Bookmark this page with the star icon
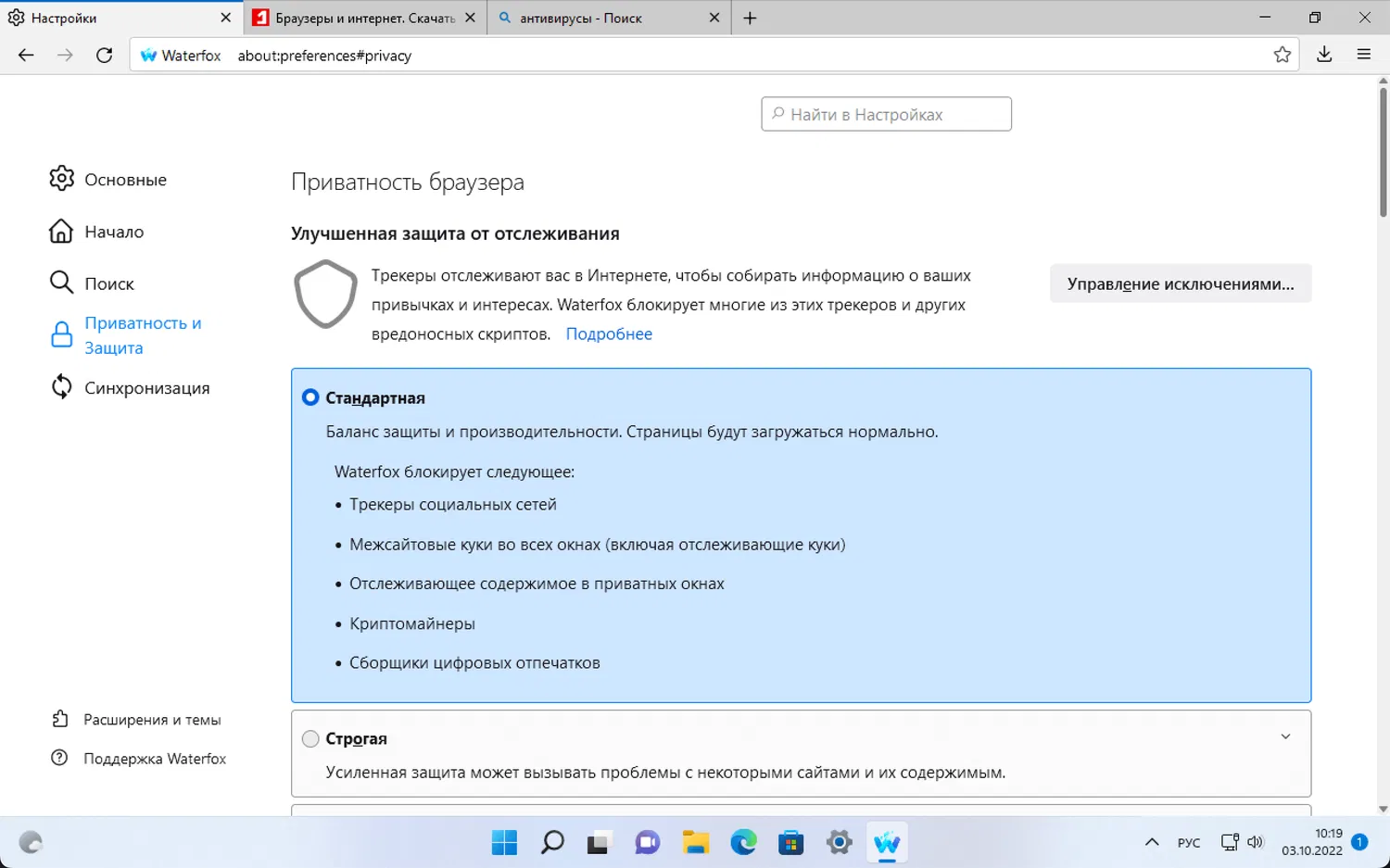The height and width of the screenshot is (868, 1390). (1283, 56)
